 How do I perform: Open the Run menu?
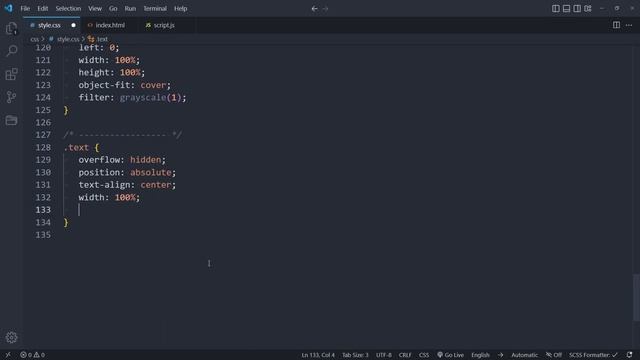(130, 9)
